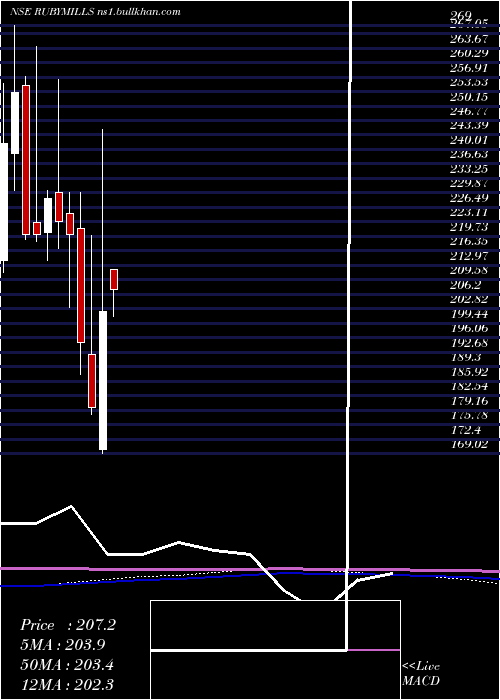Click the 229.87 price axis label
This screenshot has width=500, height=700.
[469, 183]
